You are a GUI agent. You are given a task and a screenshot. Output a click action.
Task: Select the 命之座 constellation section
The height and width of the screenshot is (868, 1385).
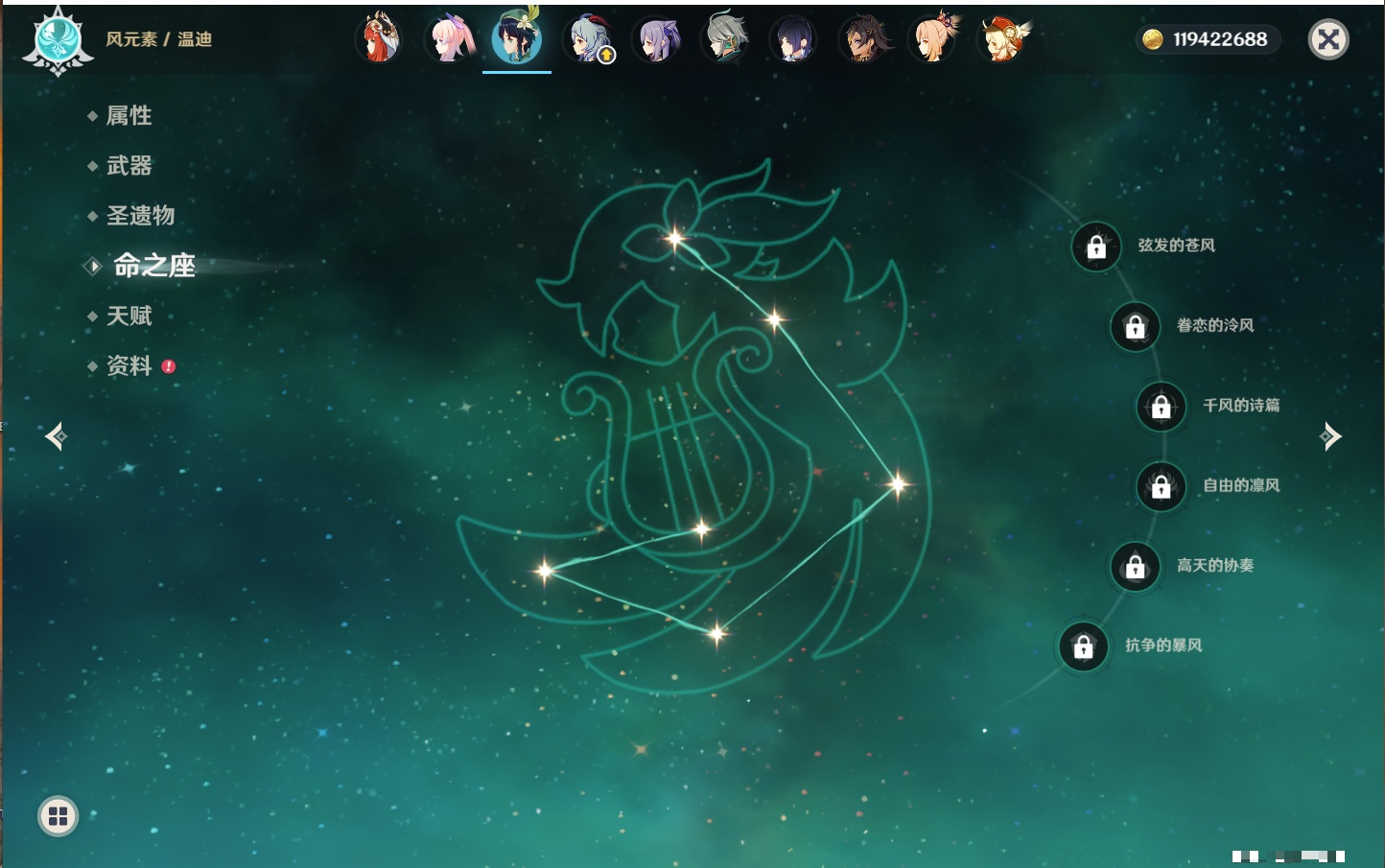click(153, 266)
